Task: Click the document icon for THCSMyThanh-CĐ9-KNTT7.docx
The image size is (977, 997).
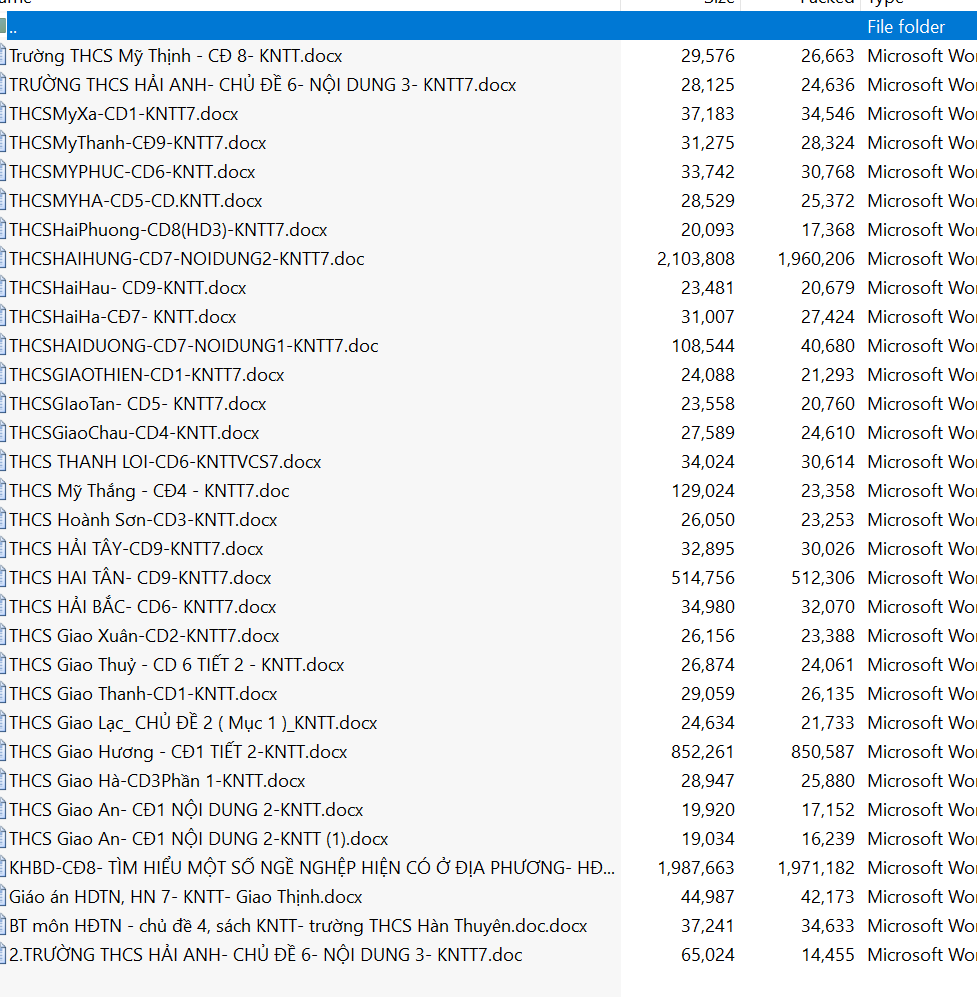Action: (3, 143)
